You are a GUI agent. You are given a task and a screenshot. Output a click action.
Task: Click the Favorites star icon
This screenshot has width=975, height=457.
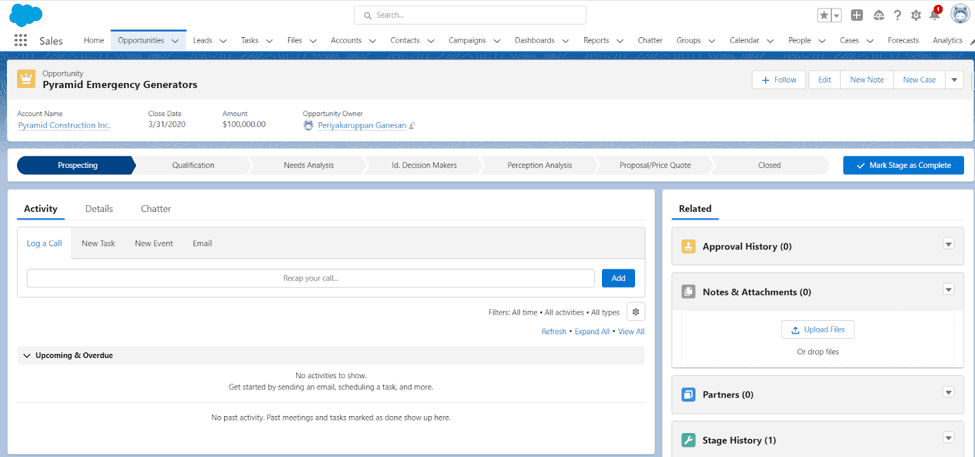pyautogui.click(x=824, y=16)
